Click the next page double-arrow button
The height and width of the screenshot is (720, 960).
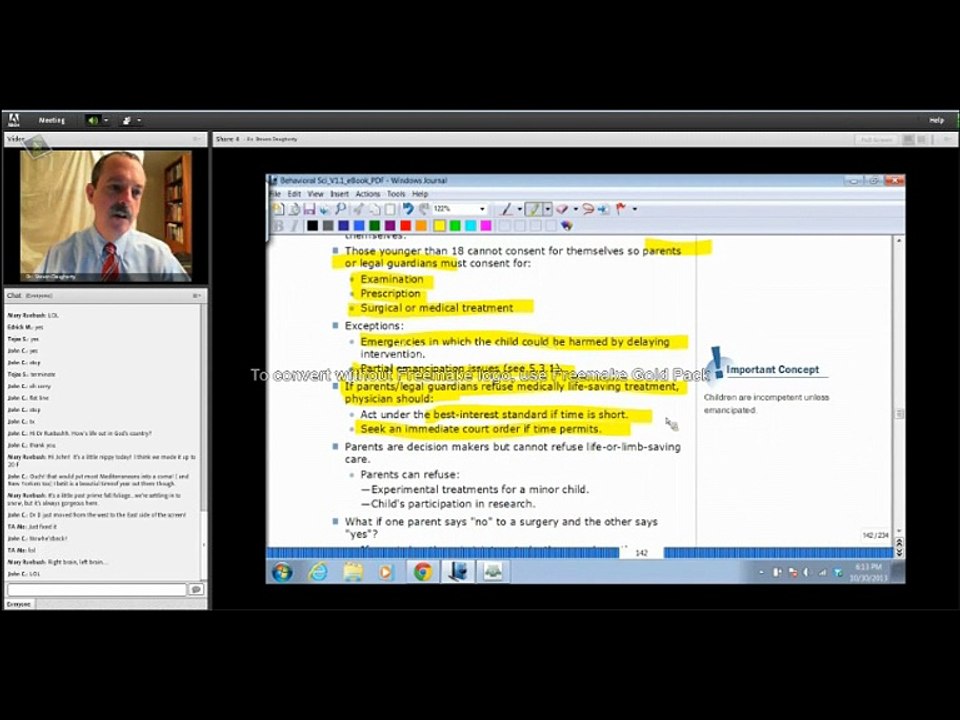(x=899, y=552)
